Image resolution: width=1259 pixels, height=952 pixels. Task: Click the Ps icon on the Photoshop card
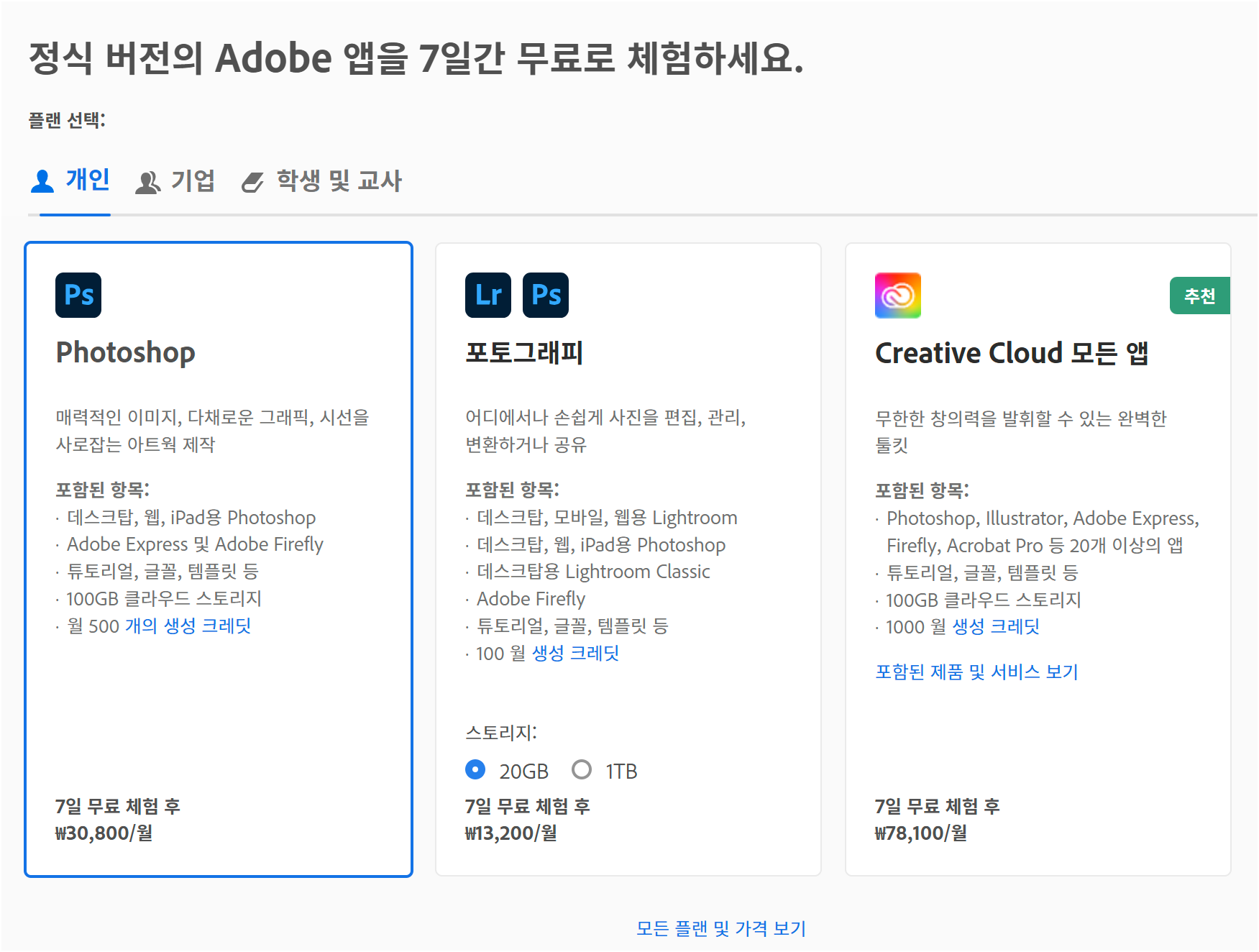78,295
